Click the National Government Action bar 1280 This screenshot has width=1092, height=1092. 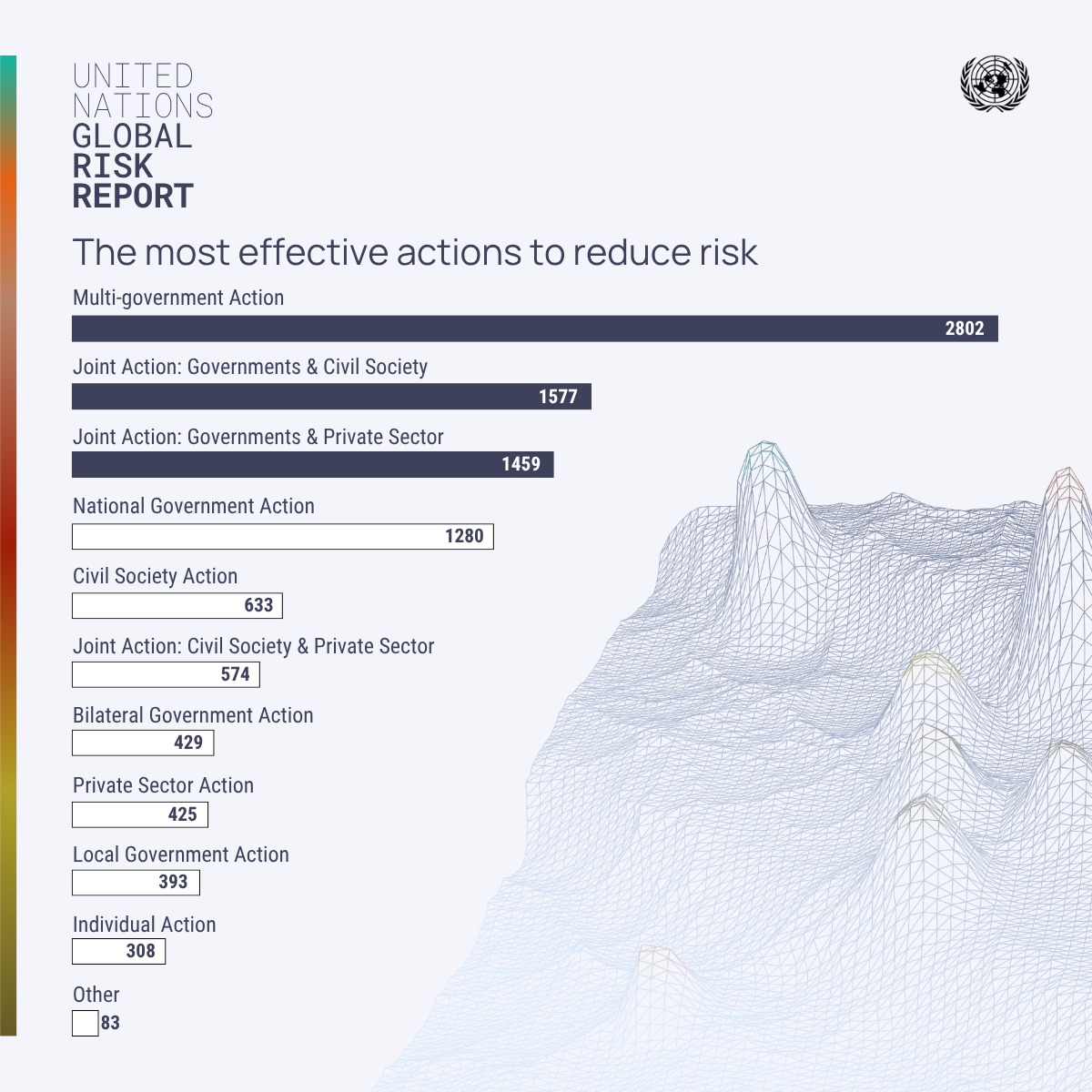coord(283,536)
